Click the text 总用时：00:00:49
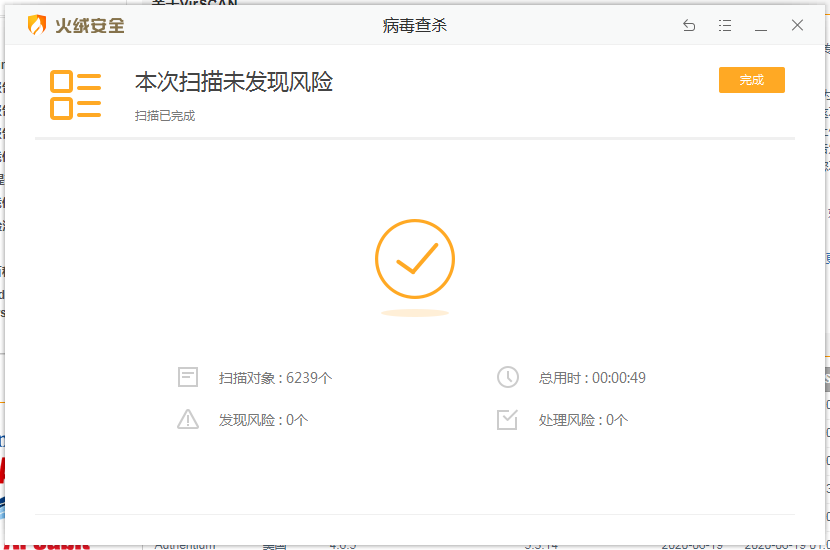 click(x=592, y=378)
